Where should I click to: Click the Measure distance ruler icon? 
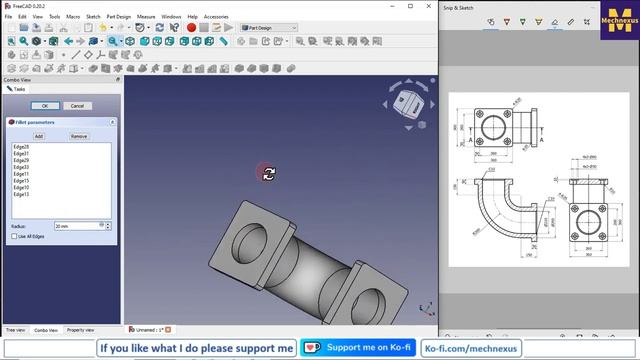point(223,41)
